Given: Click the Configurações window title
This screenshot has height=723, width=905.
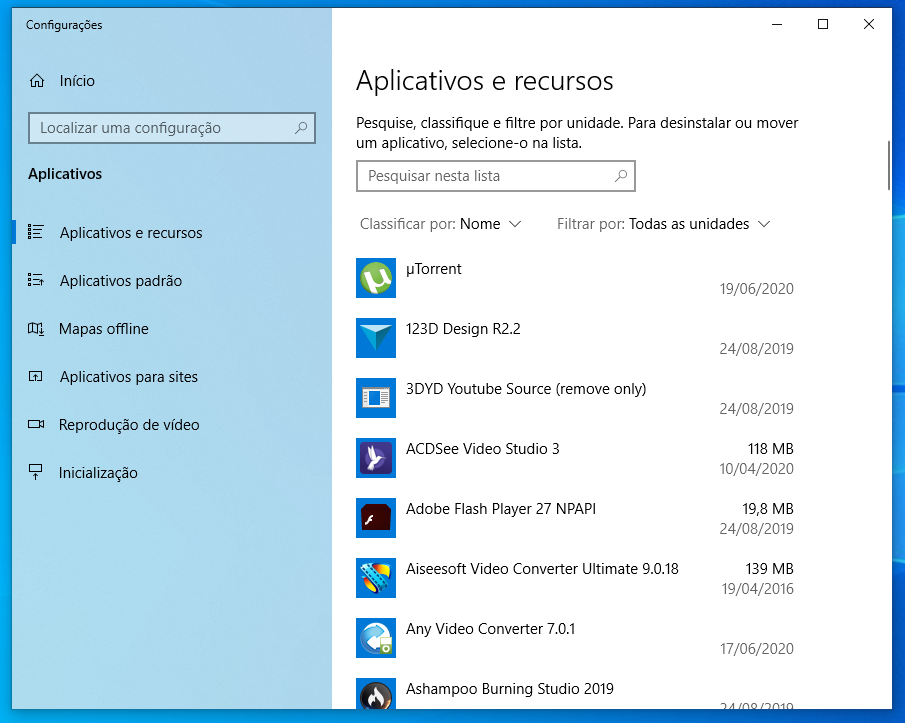Looking at the screenshot, I should pos(64,25).
